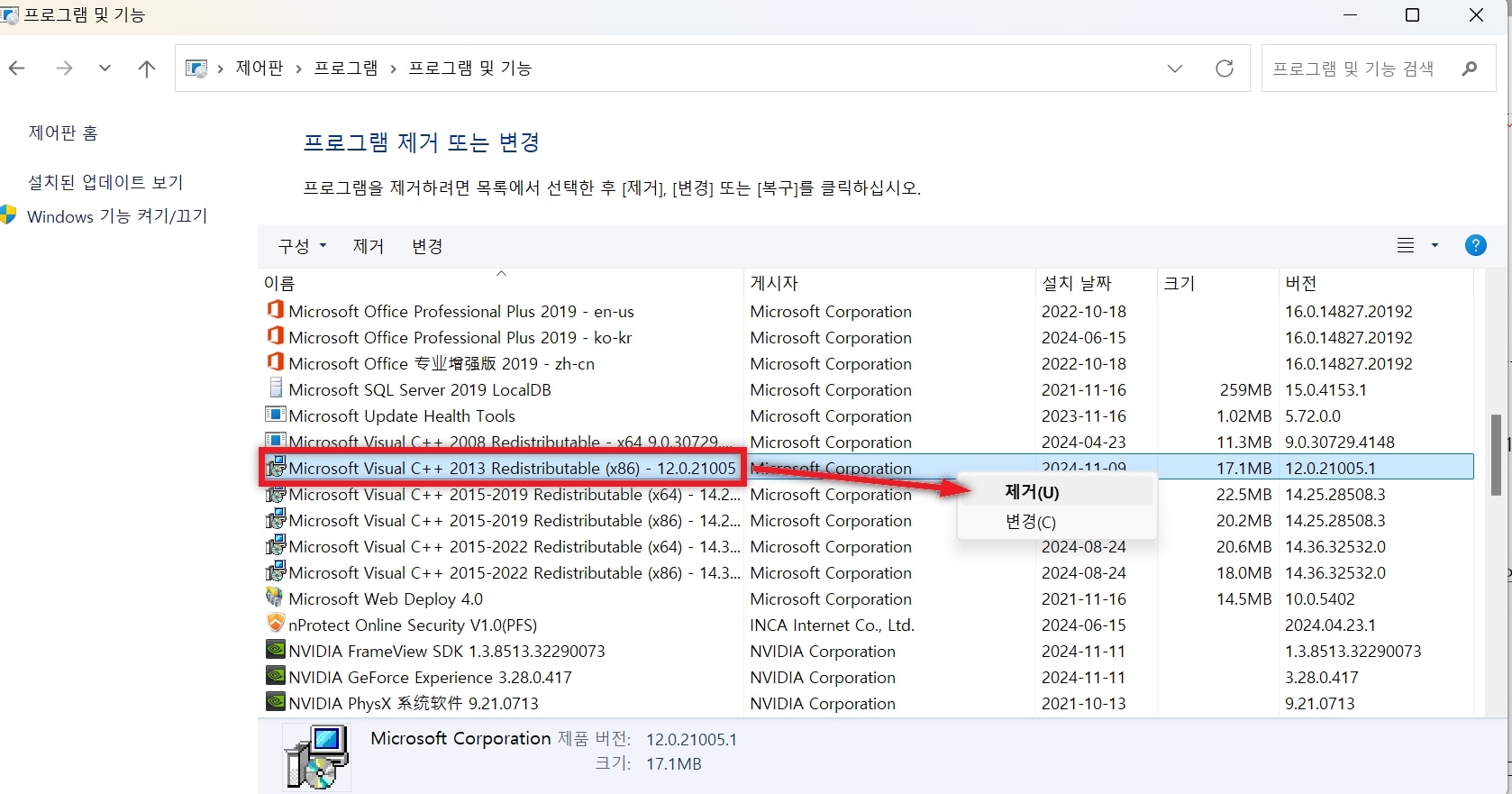Click version 14.36.32532.0 of the x64 row
The image size is (1512, 794).
coord(1335,547)
